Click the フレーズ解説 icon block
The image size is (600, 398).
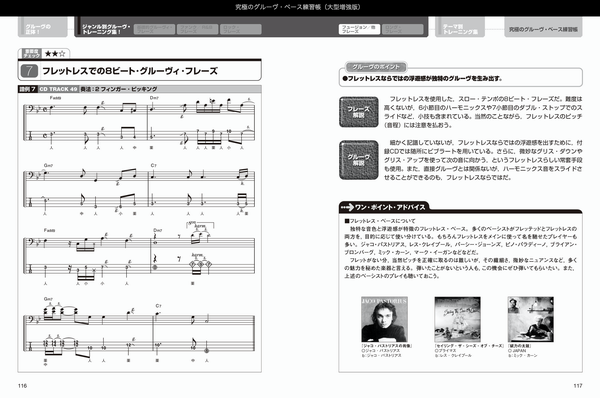click(x=359, y=112)
